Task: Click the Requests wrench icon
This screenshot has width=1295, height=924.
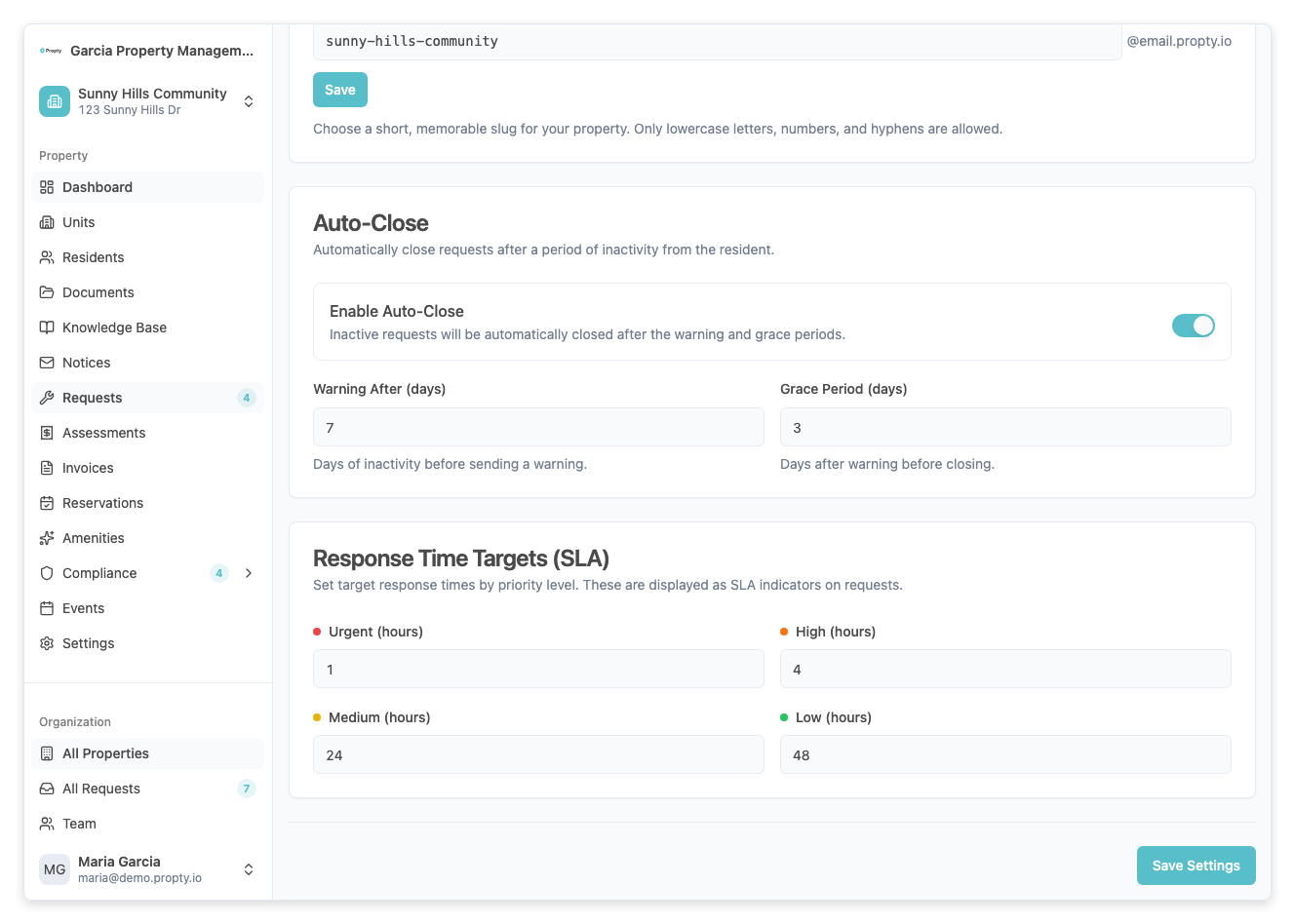Action: (47, 398)
